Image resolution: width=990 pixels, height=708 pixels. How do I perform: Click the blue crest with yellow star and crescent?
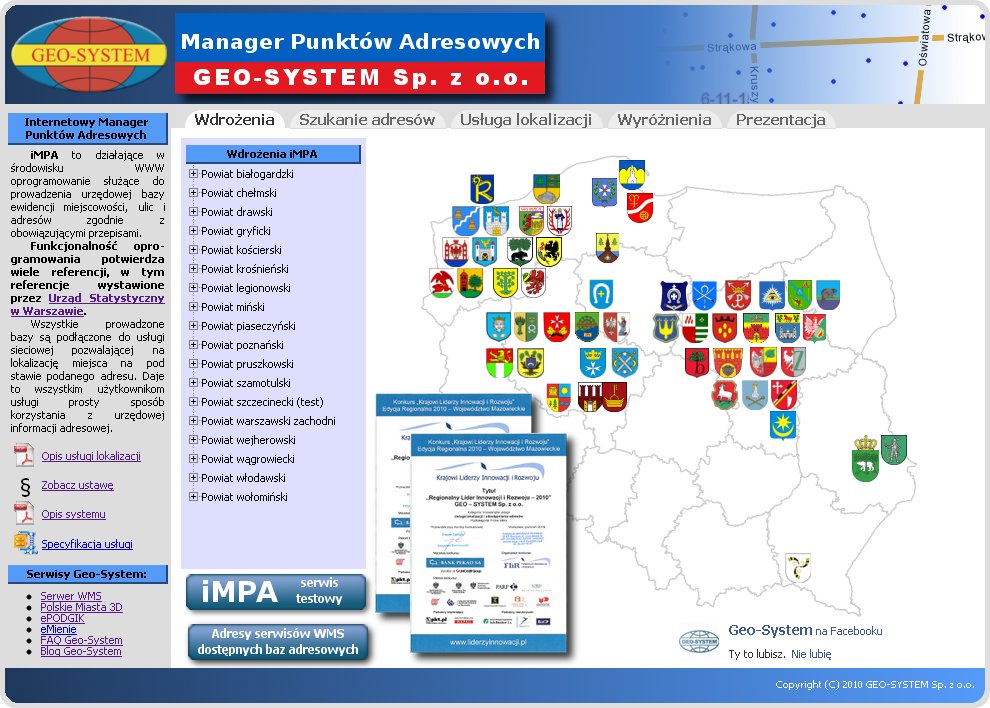(783, 425)
